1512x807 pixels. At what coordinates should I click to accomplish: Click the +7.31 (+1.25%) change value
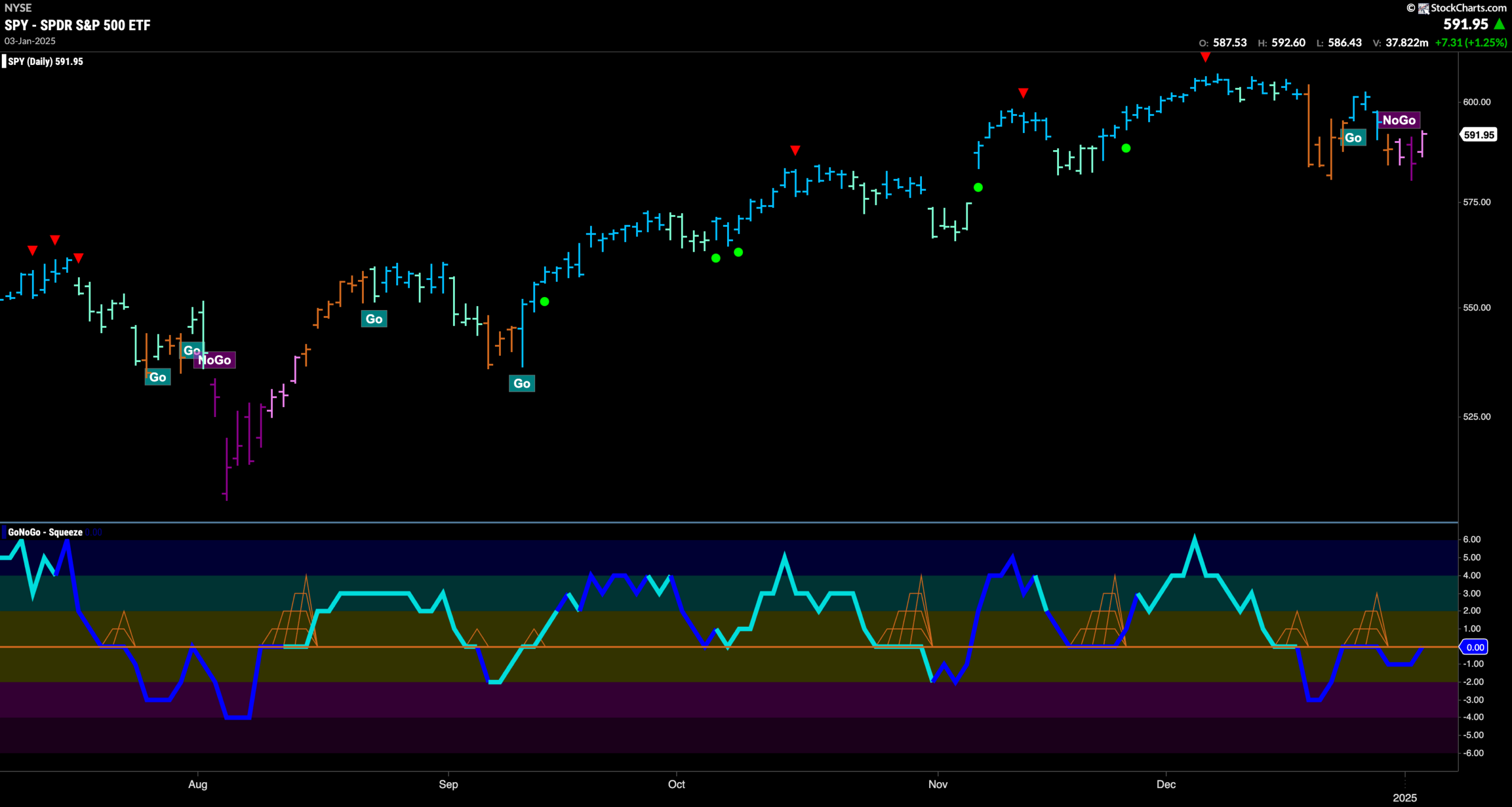[x=1471, y=43]
